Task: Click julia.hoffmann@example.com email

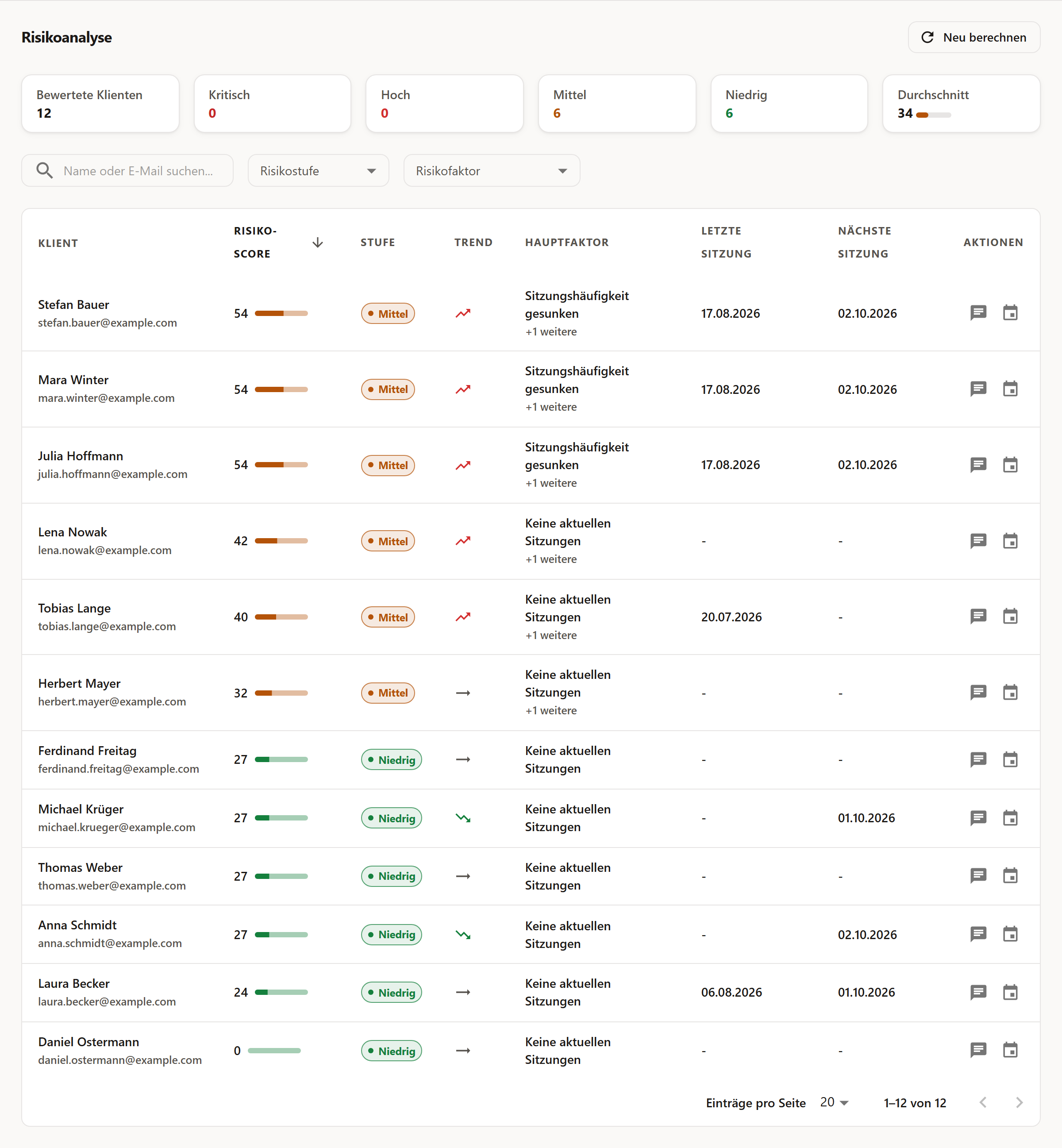Action: (113, 474)
